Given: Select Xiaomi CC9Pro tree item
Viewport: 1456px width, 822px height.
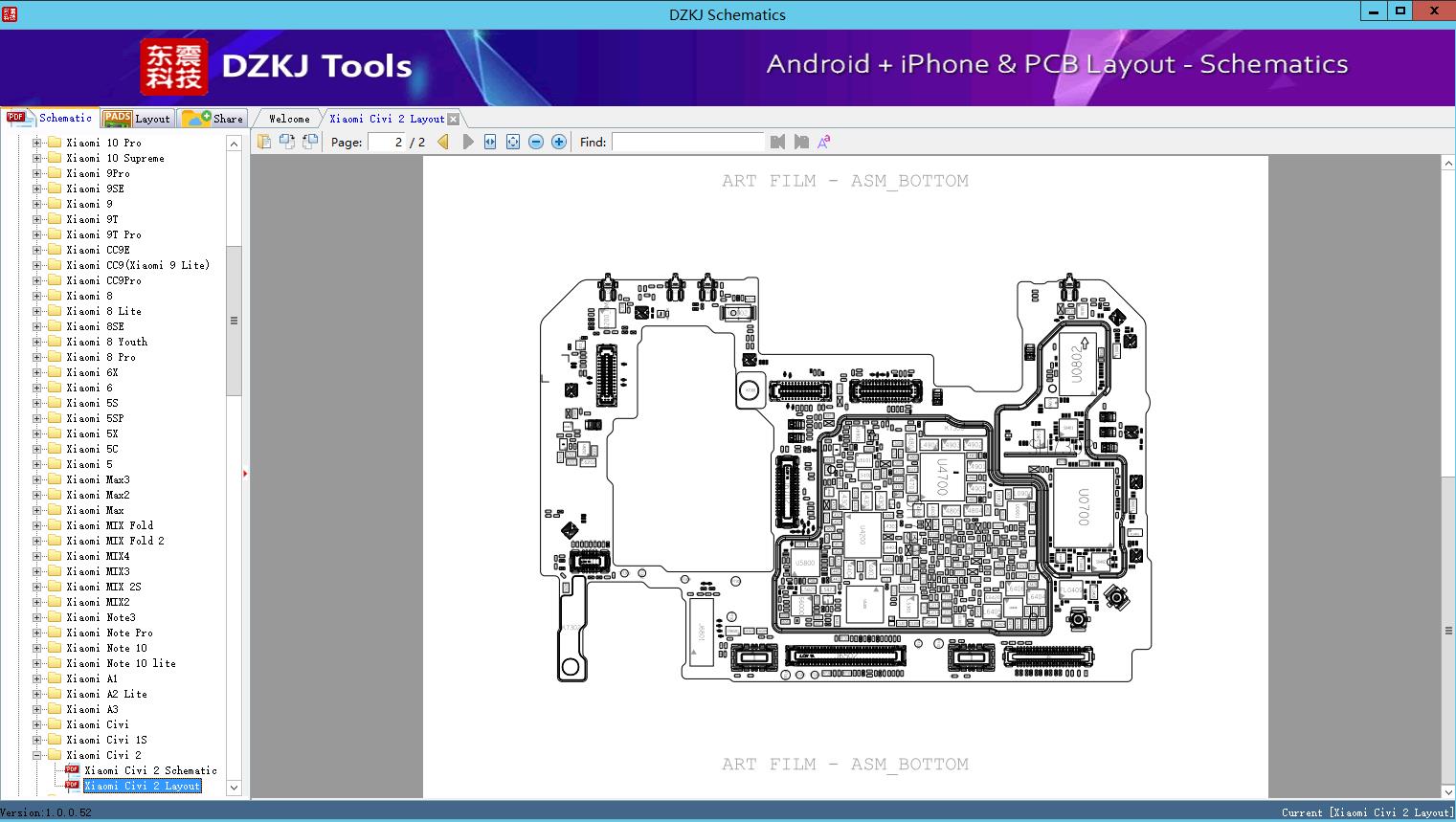Looking at the screenshot, I should tap(103, 280).
